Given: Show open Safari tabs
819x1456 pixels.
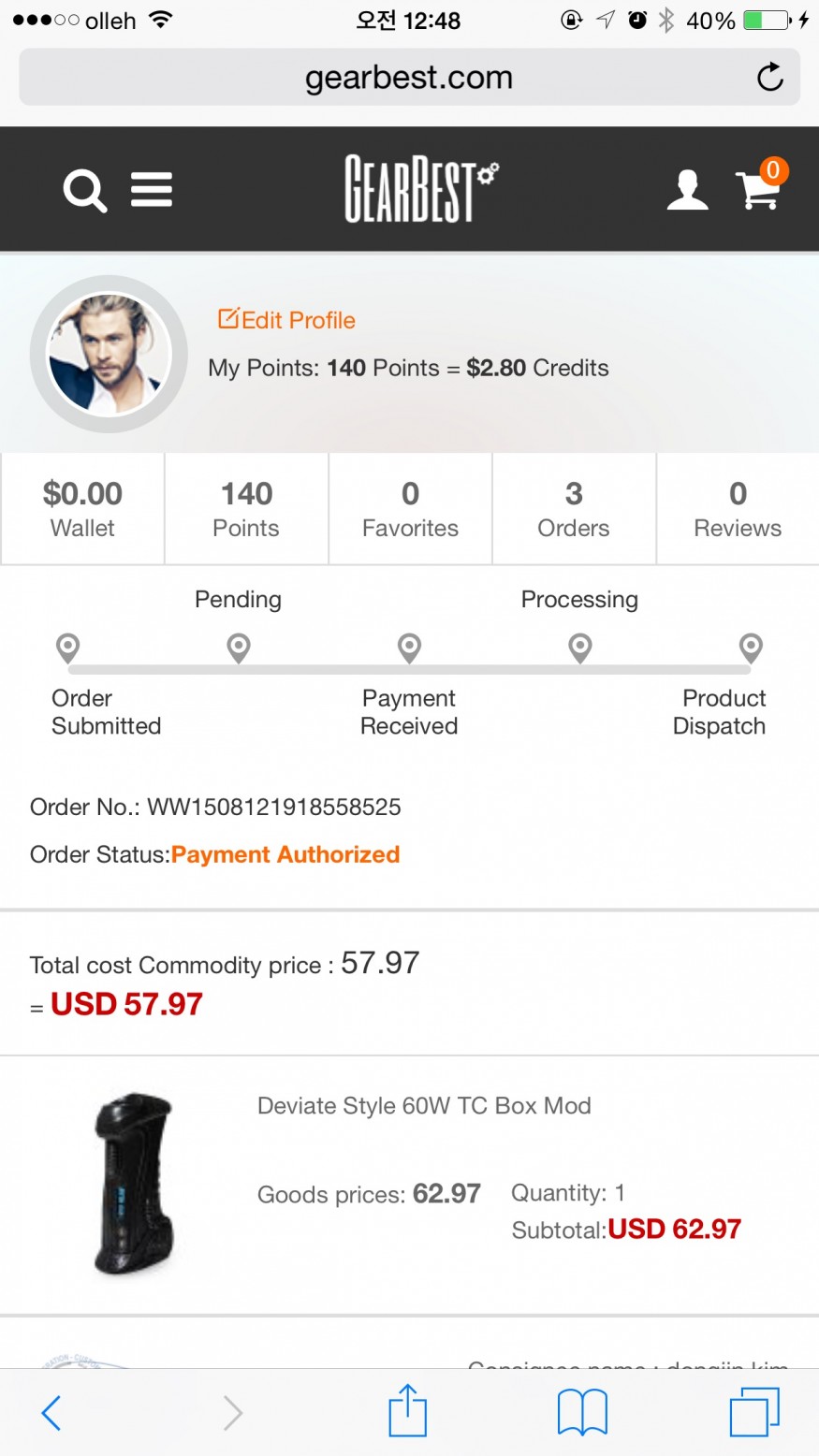Looking at the screenshot, I should coord(753,1411).
